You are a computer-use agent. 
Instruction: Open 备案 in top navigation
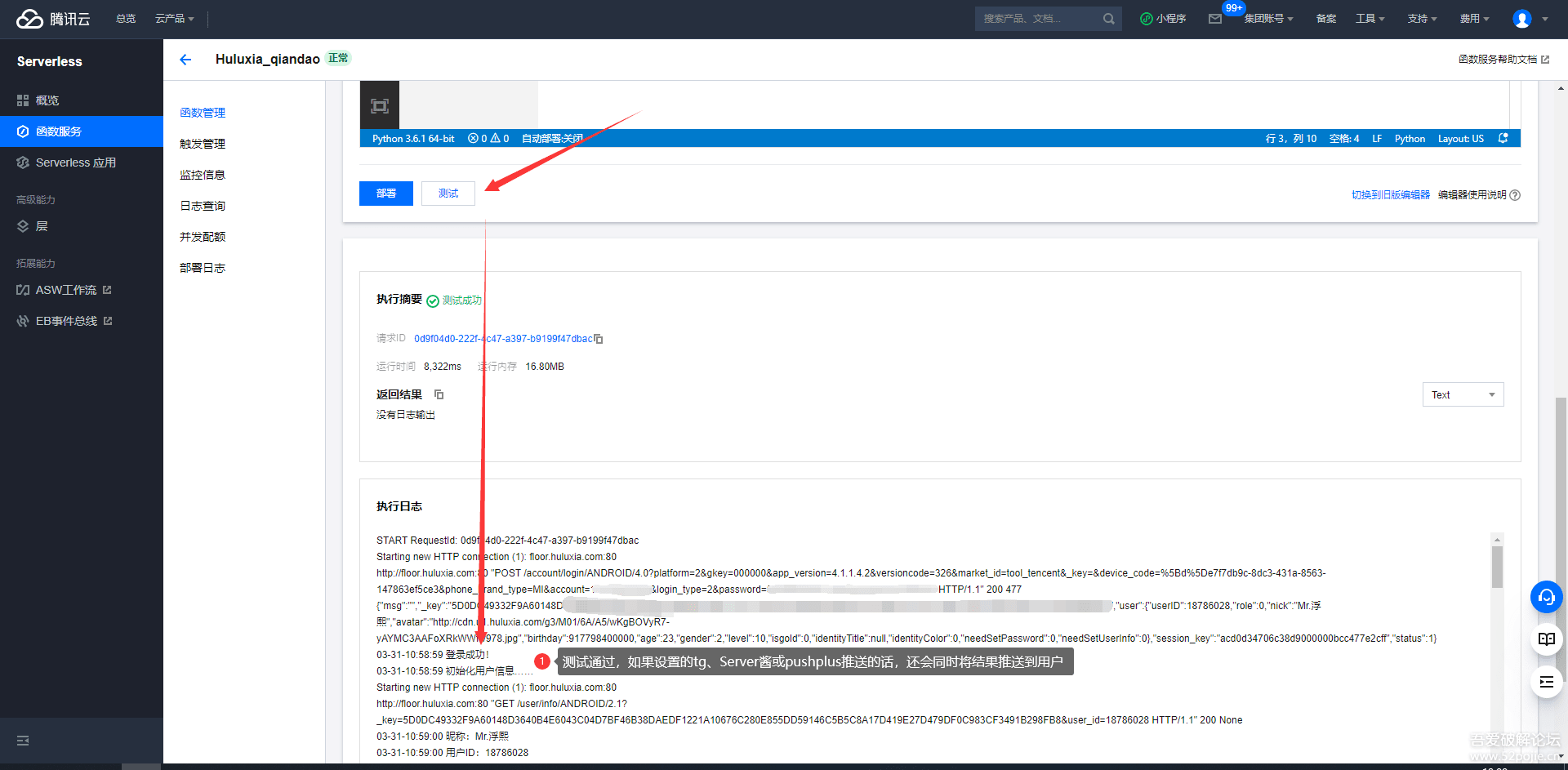pos(1326,19)
